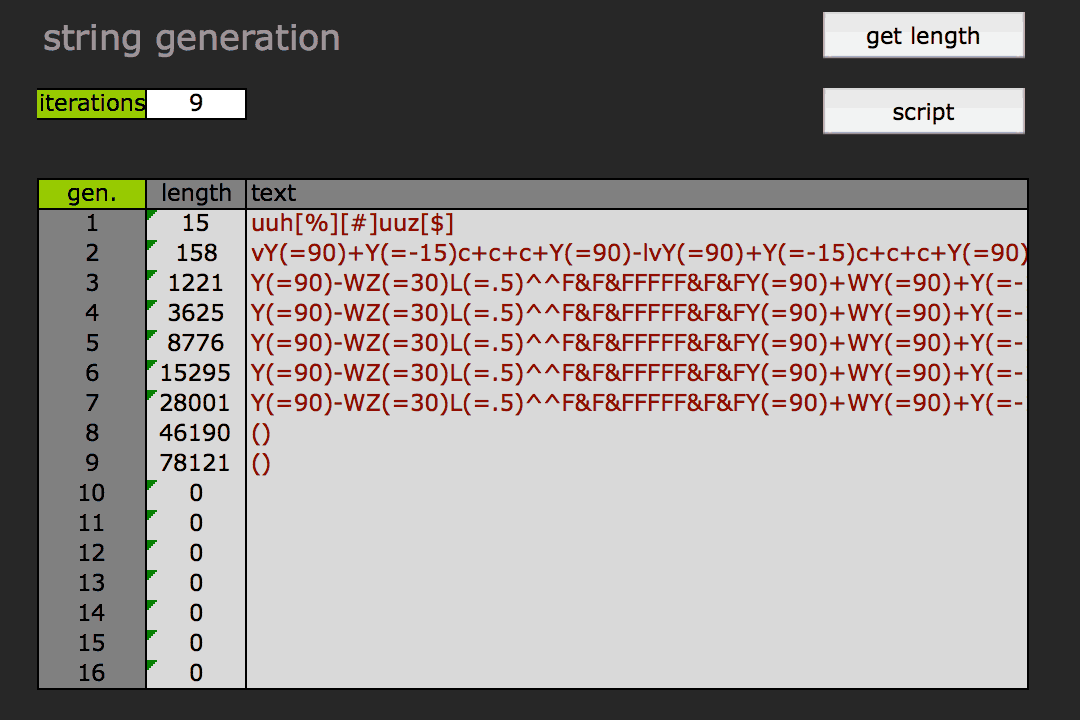Click the text column header
The image size is (1080, 720).
pos(636,193)
